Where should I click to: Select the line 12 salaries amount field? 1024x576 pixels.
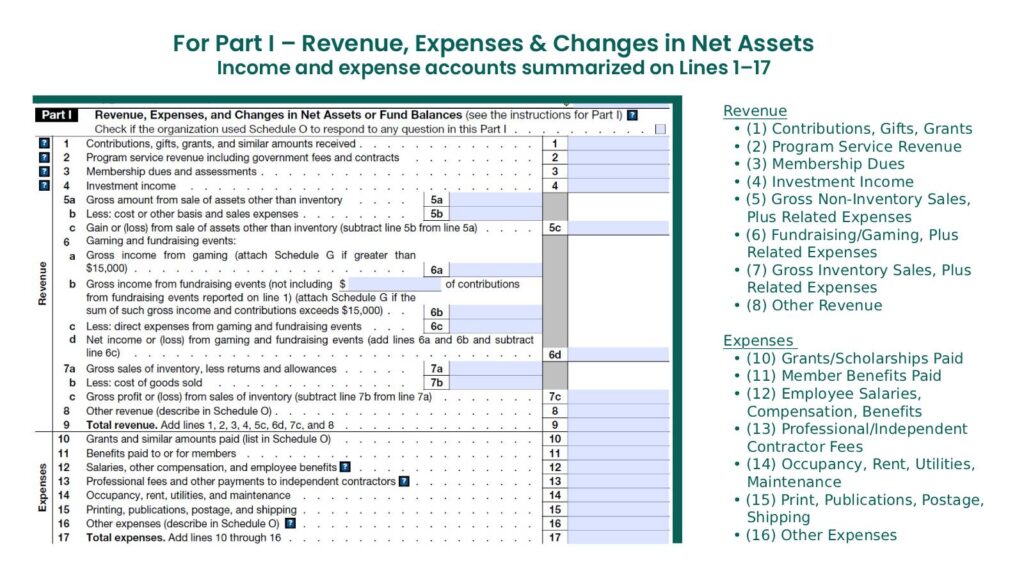click(618, 467)
